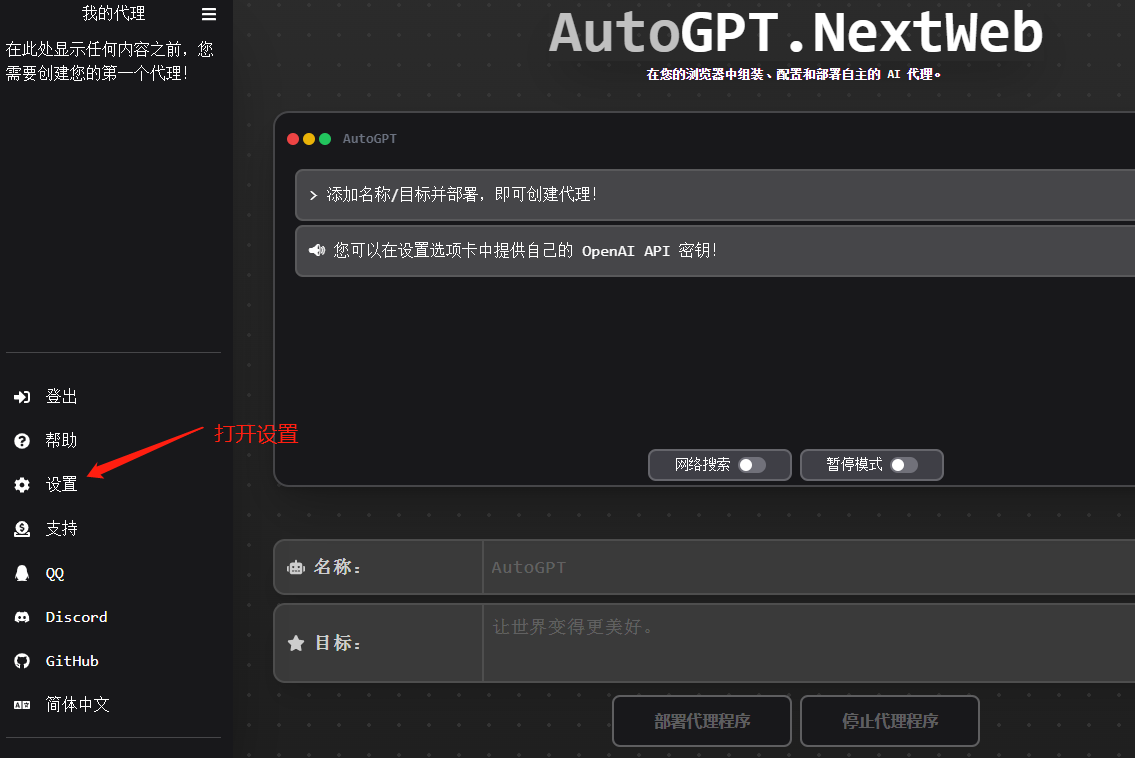Click the robot icon beside 名称
Screen dimensions: 1135x758
pos(295,567)
